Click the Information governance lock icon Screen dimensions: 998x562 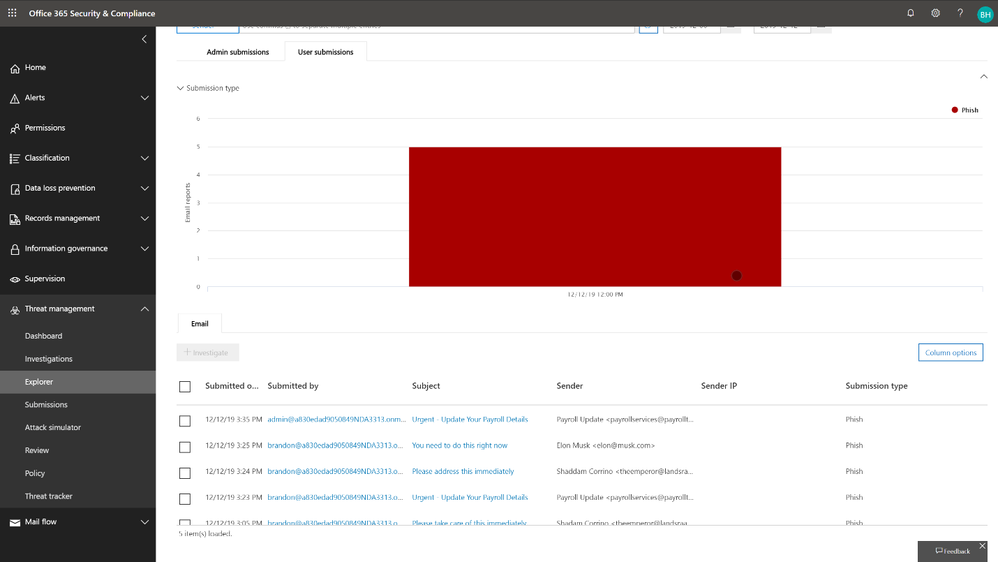pyautogui.click(x=15, y=249)
